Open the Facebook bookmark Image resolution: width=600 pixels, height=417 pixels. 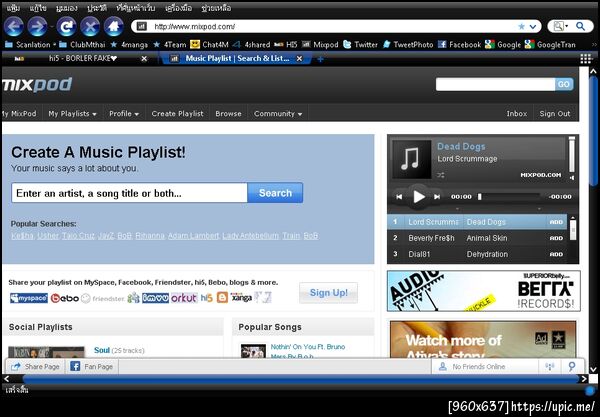[x=459, y=45]
